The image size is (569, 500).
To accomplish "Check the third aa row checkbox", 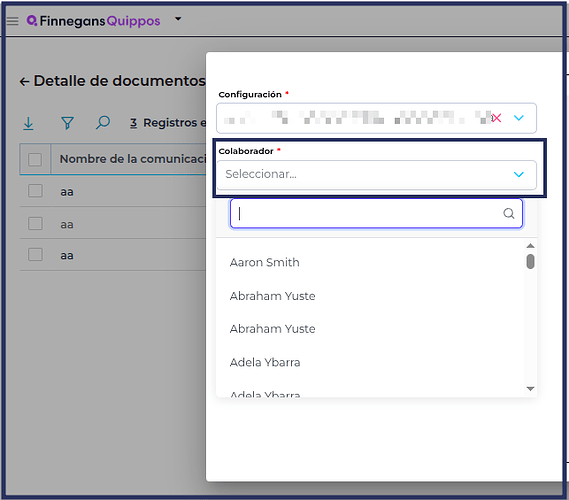I will click(35, 254).
